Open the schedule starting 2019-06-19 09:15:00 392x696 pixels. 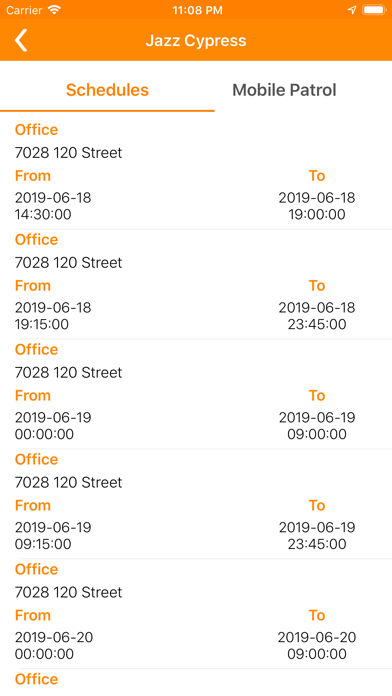[x=196, y=504]
